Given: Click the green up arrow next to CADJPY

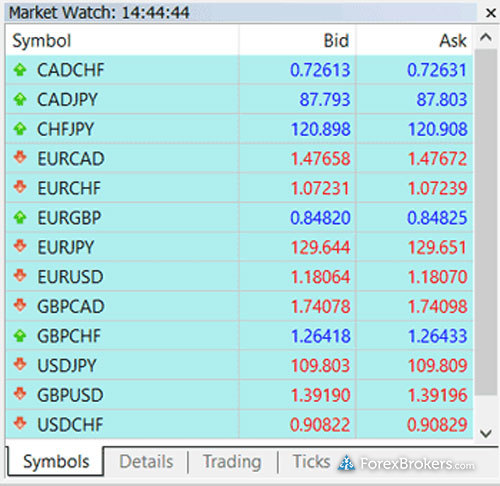Looking at the screenshot, I should coord(20,99).
